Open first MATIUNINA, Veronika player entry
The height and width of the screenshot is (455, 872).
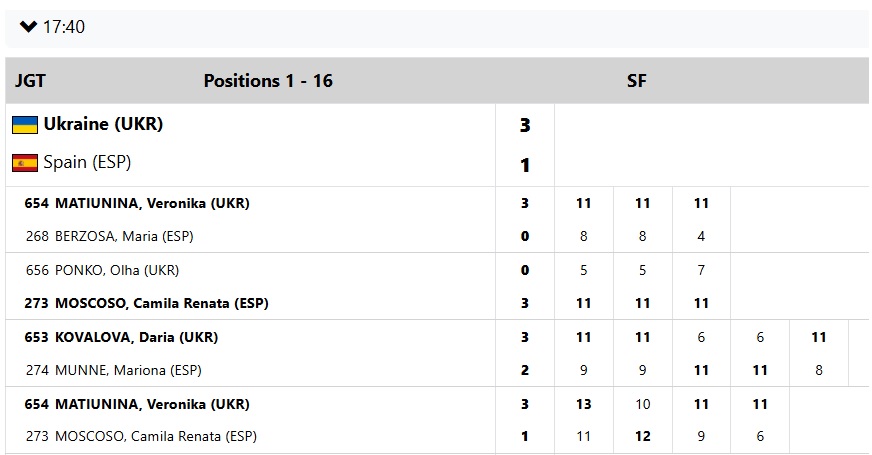[x=151, y=203]
